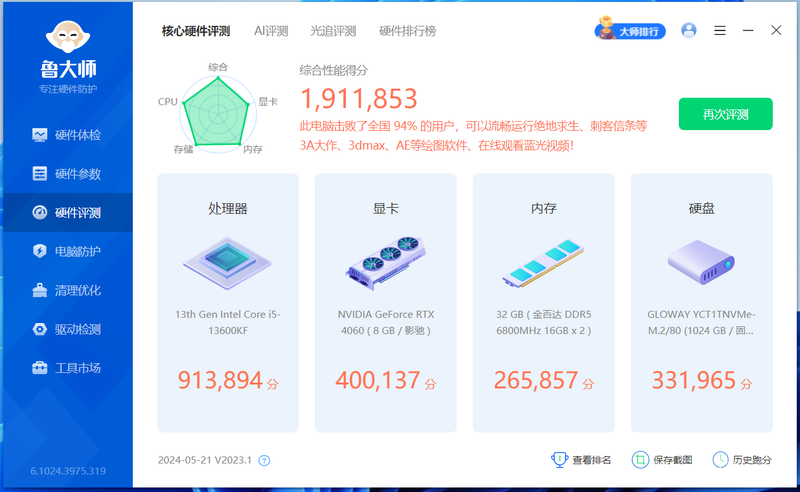
Task: Click the processor chip icon
Action: pos(228,263)
